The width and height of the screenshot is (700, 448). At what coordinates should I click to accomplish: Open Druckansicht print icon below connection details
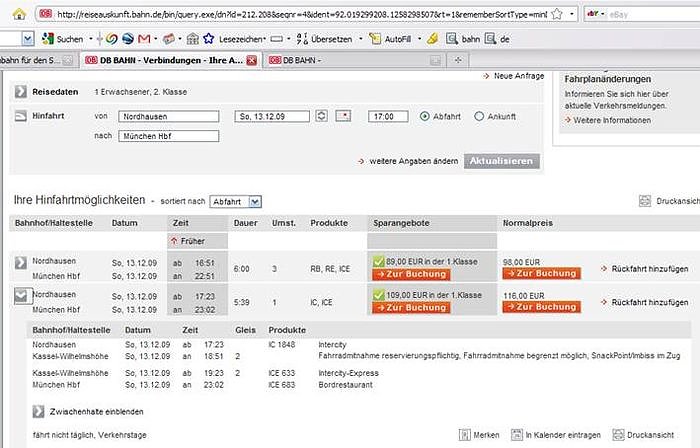[616, 435]
